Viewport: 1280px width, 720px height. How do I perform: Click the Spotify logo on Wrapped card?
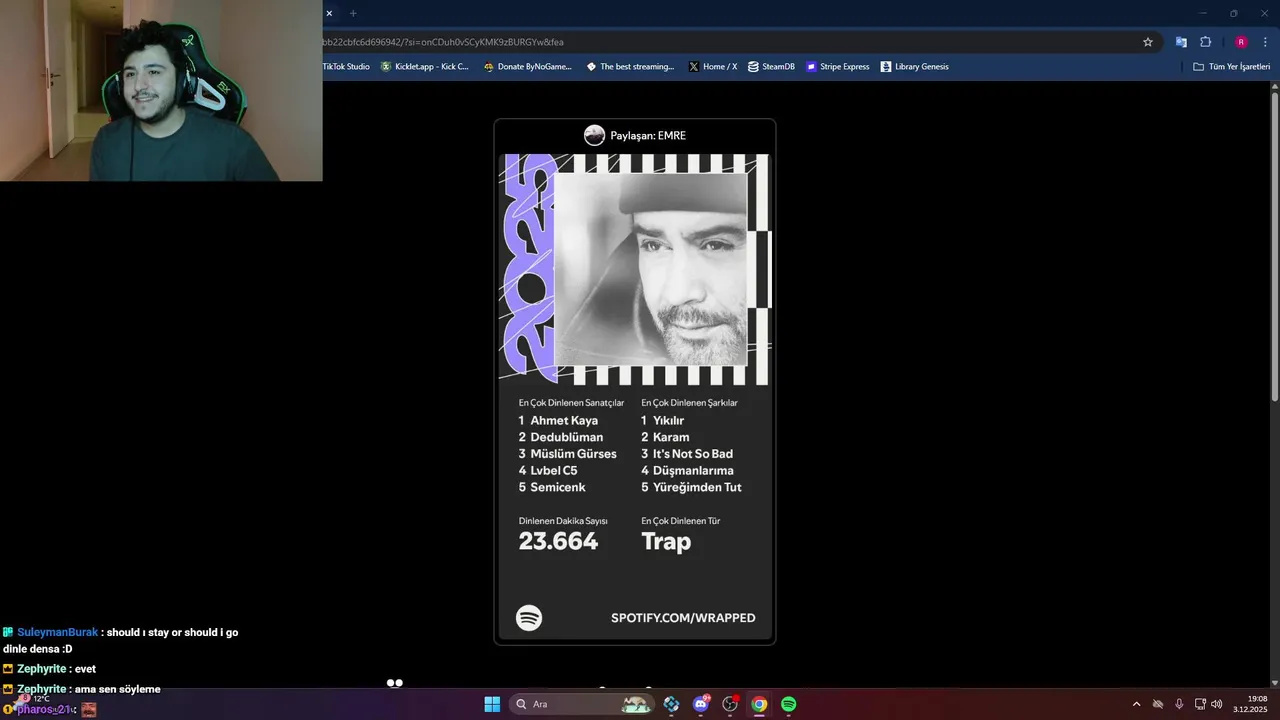click(529, 618)
